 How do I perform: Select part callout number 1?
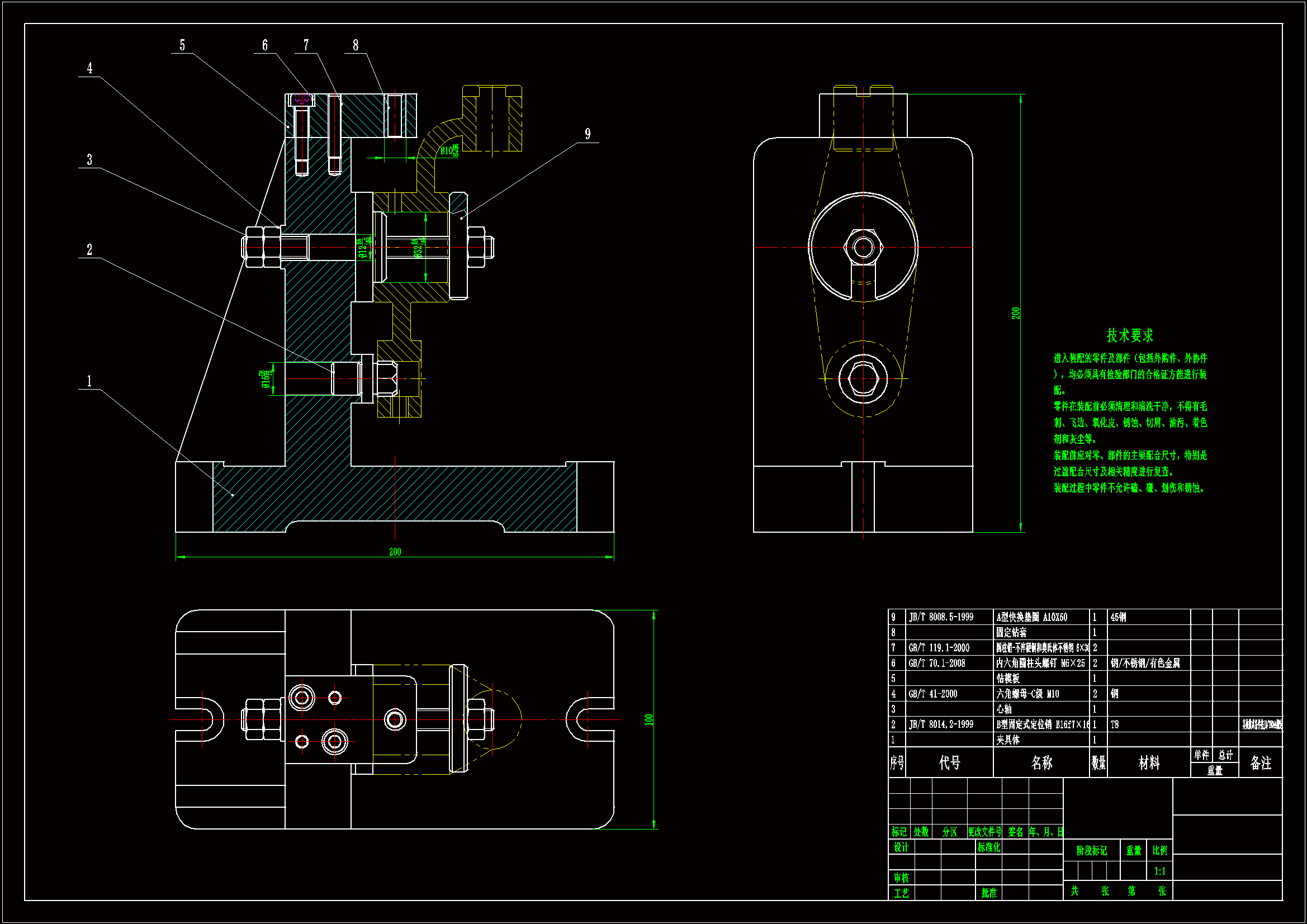coord(89,381)
